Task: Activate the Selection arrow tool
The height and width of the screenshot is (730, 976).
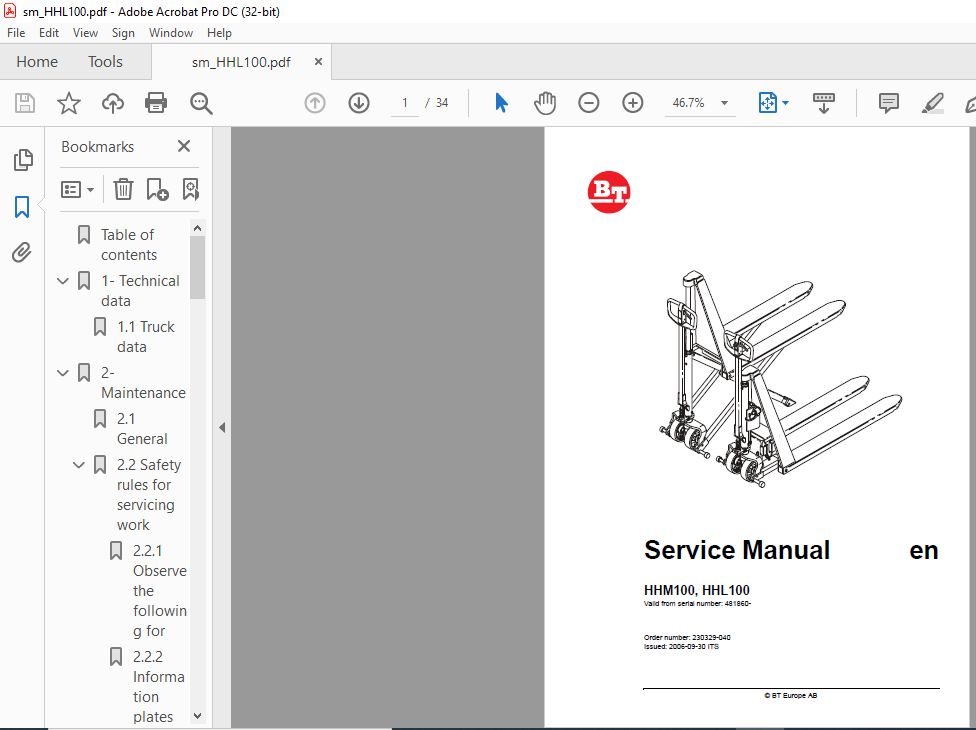Action: [x=501, y=103]
